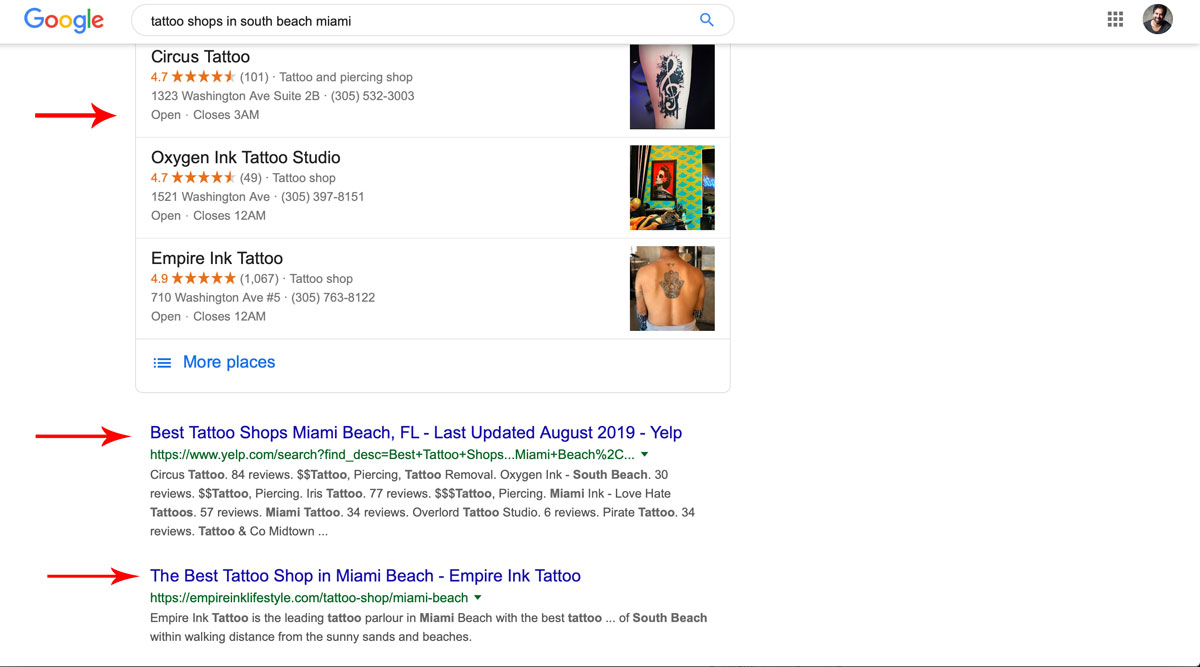Open the account profile avatar

(x=1157, y=20)
